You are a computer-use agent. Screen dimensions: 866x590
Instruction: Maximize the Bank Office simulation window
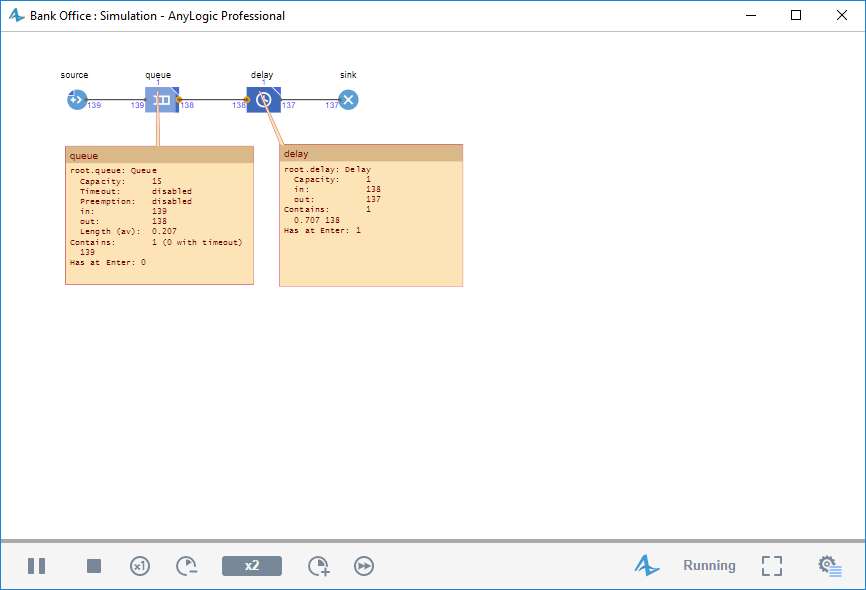pos(796,15)
